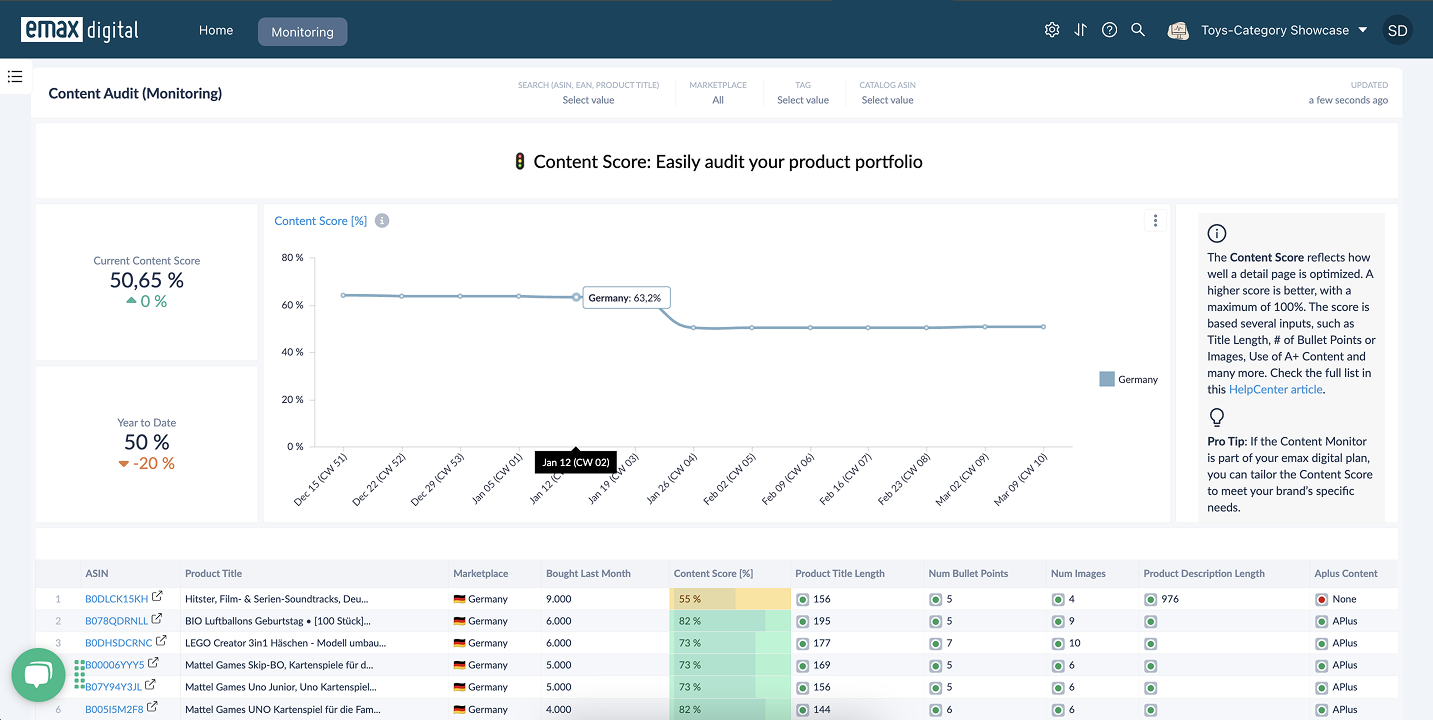This screenshot has height=720, width=1433.
Task: Open the Catalog ASIN filter dropdown
Action: (887, 100)
